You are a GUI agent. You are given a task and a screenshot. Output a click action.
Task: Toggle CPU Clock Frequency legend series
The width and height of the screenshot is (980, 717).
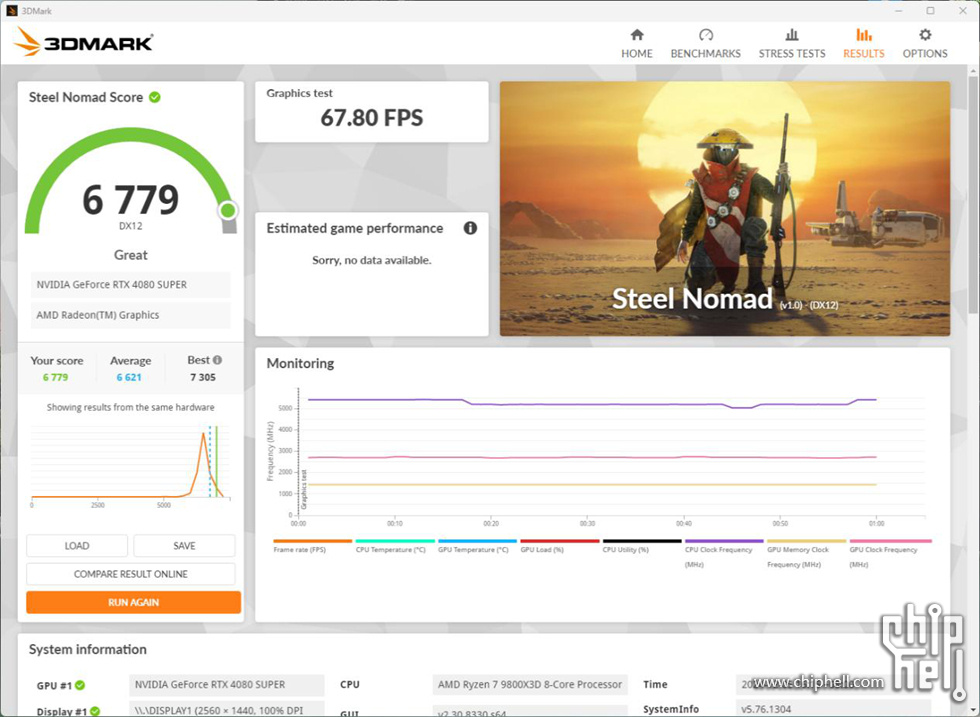click(x=724, y=553)
